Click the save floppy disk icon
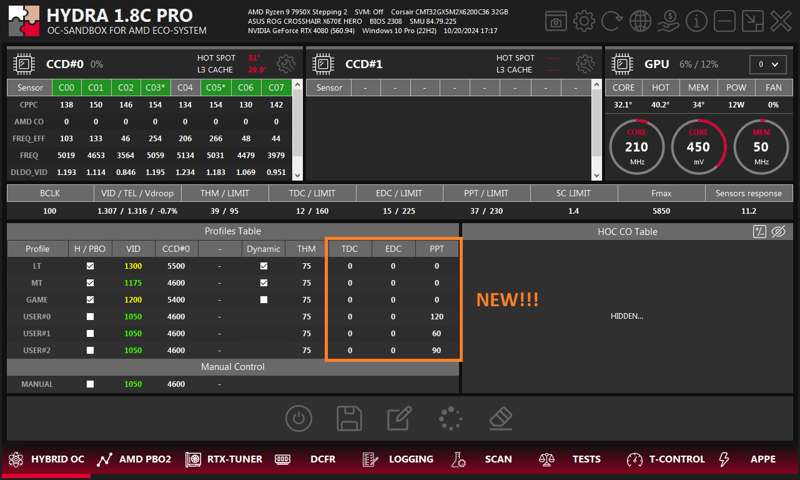The width and height of the screenshot is (800, 480). point(349,418)
